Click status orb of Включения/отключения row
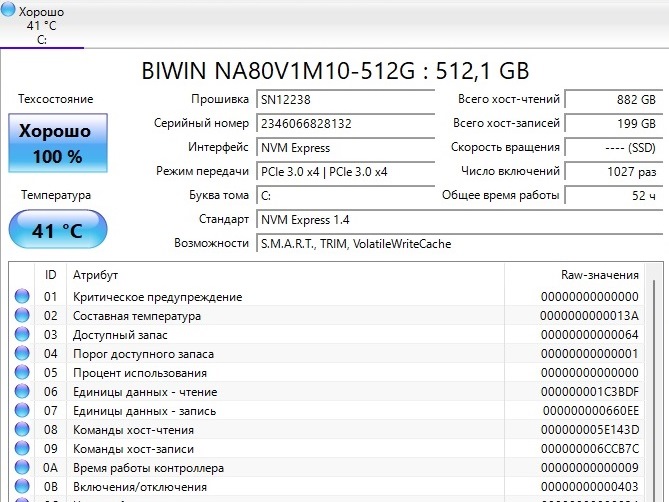The width and height of the screenshot is (669, 502). coord(22,486)
